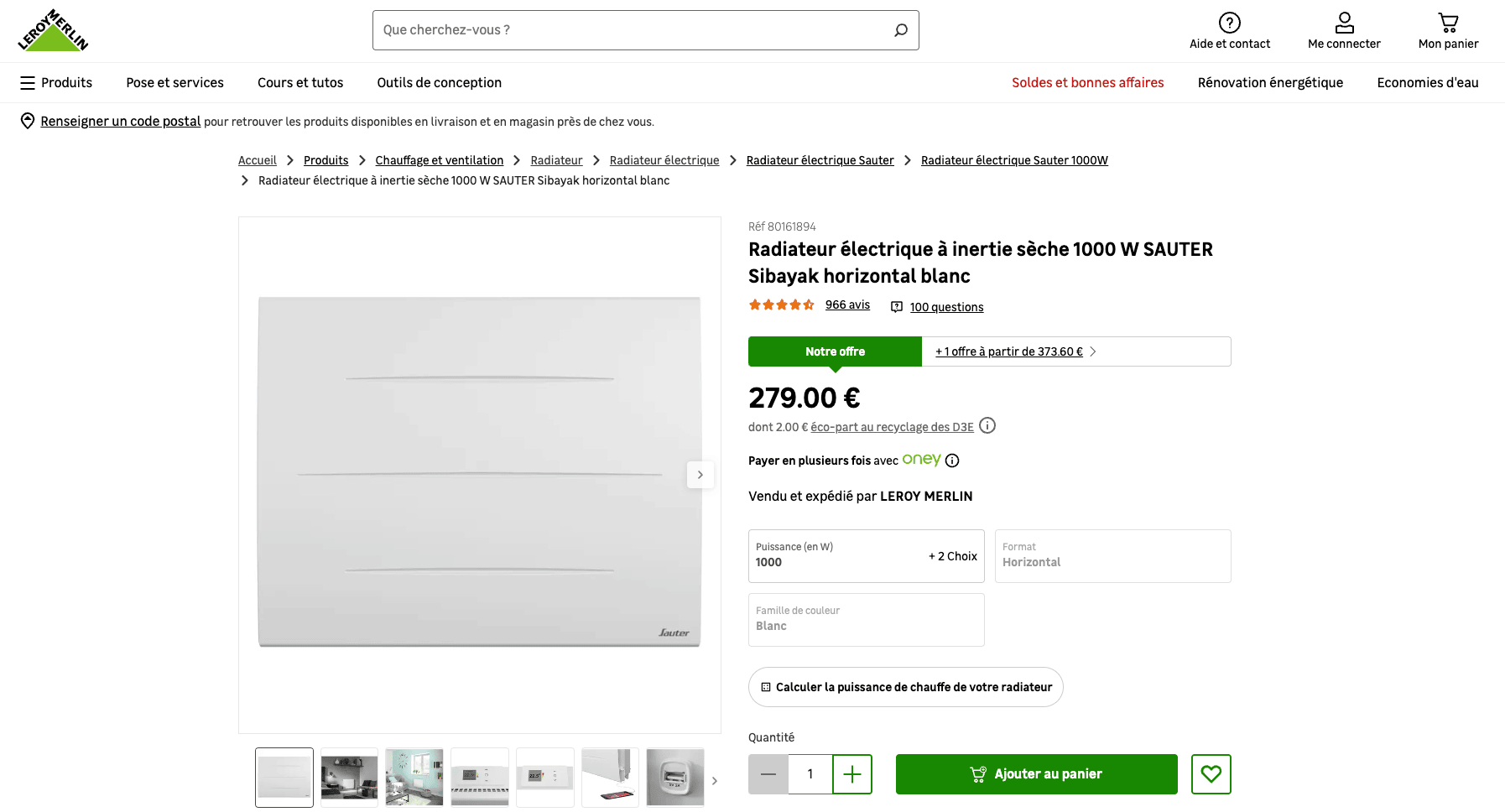Open the 966 avis reviews link
This screenshot has height=812, width=1505.
pos(847,305)
